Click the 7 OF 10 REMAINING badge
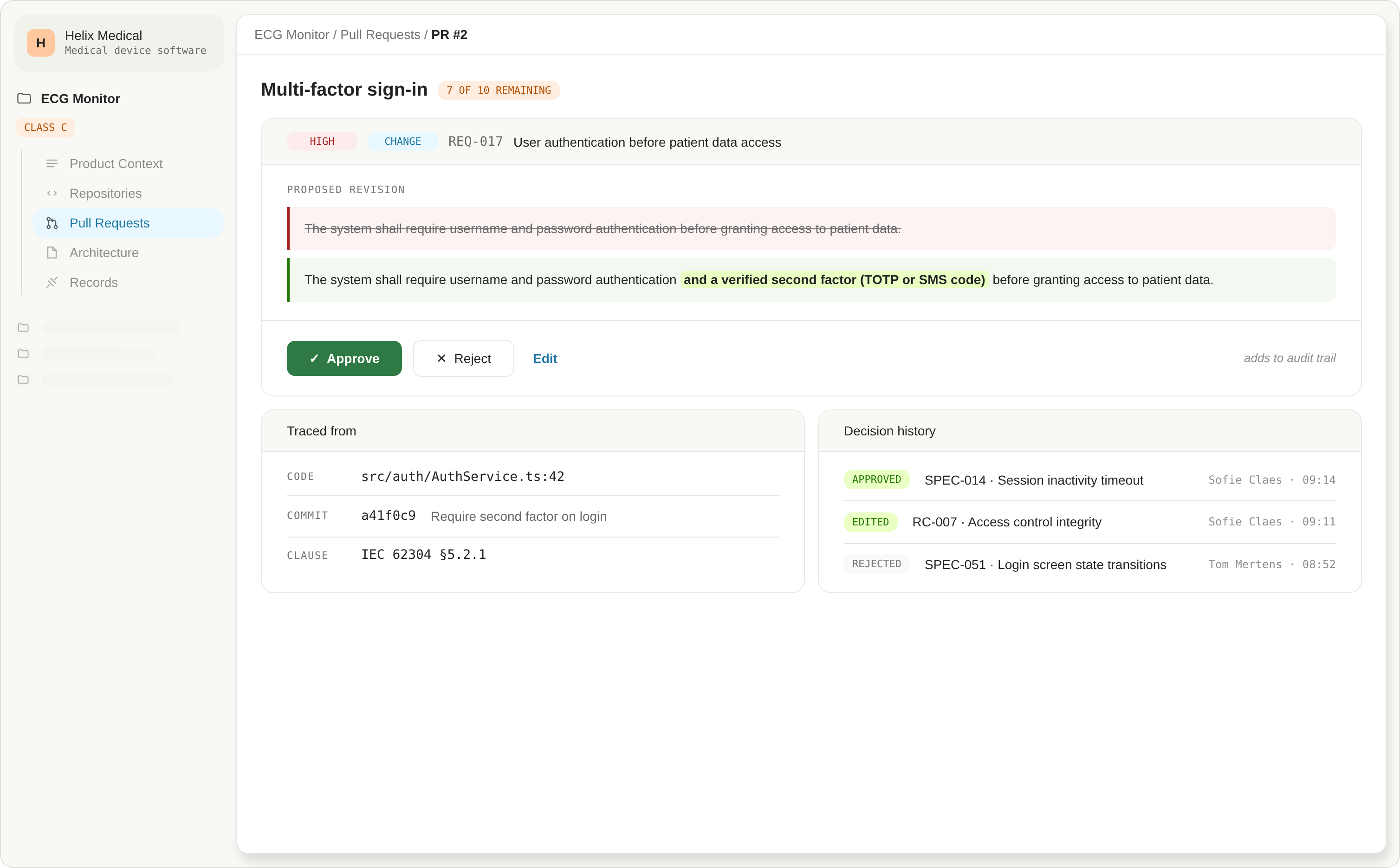The height and width of the screenshot is (868, 1400). pos(498,90)
